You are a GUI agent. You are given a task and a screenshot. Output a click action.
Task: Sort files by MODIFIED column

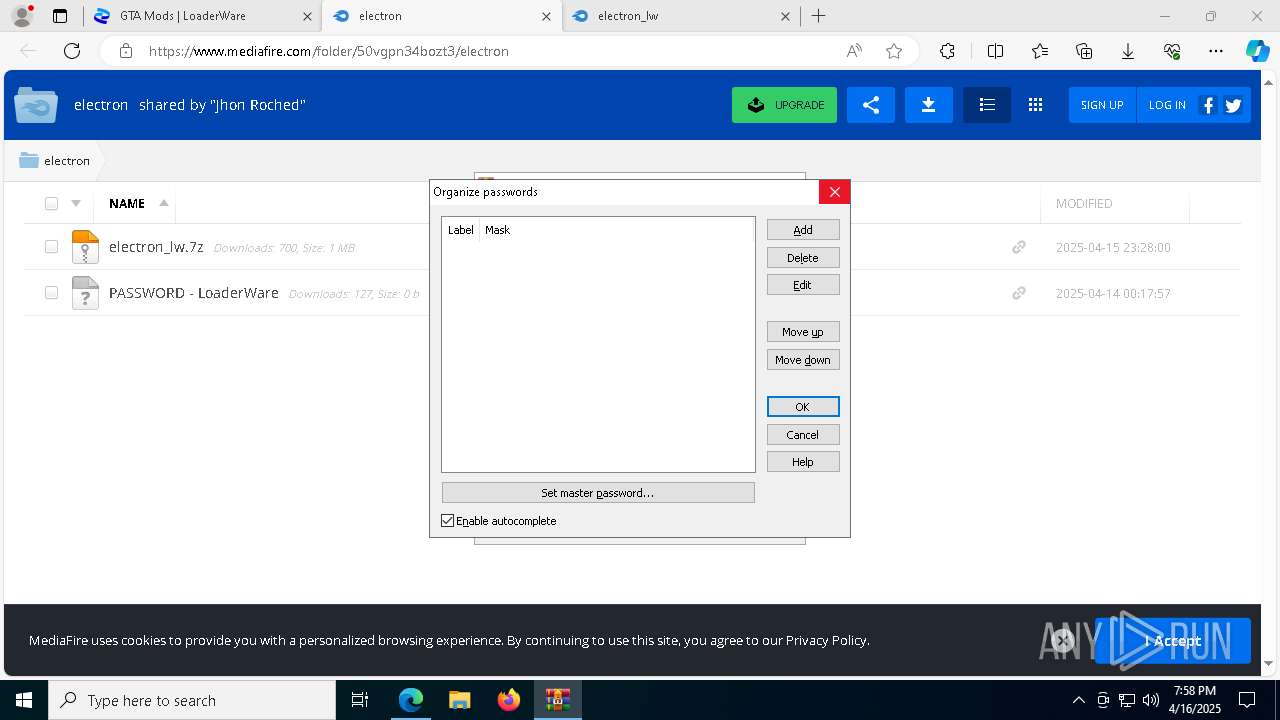tap(1084, 203)
